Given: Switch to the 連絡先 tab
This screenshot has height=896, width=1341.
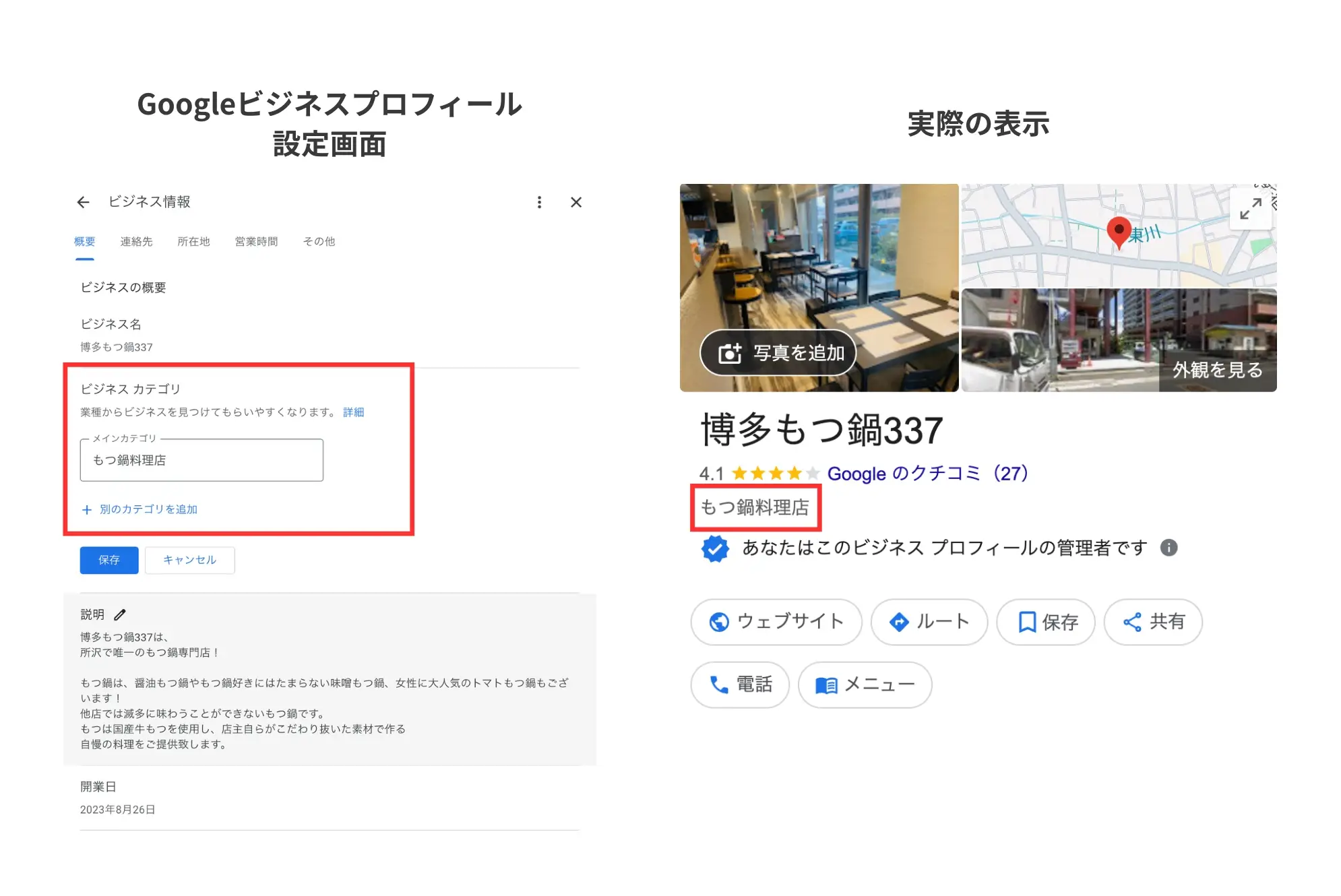Looking at the screenshot, I should (136, 241).
